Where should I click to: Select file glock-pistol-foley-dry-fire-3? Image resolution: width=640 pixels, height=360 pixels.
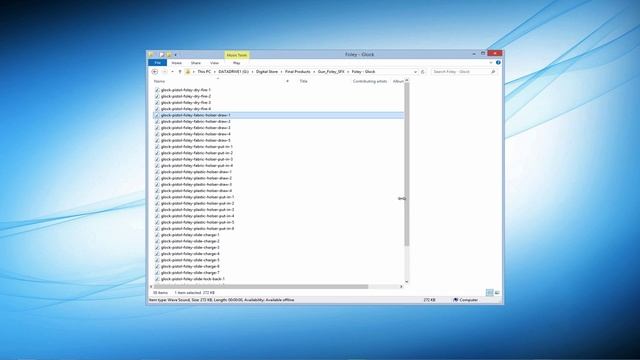coord(186,102)
